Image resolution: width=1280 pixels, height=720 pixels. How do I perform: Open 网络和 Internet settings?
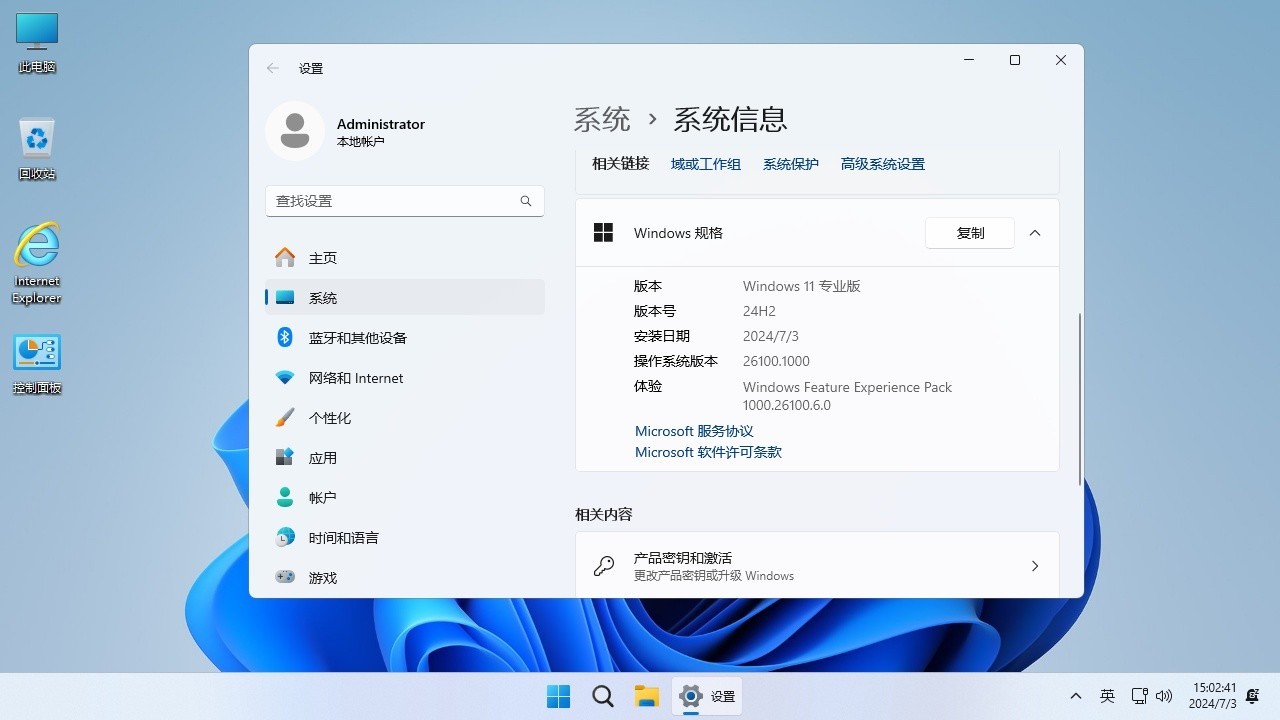click(x=356, y=377)
